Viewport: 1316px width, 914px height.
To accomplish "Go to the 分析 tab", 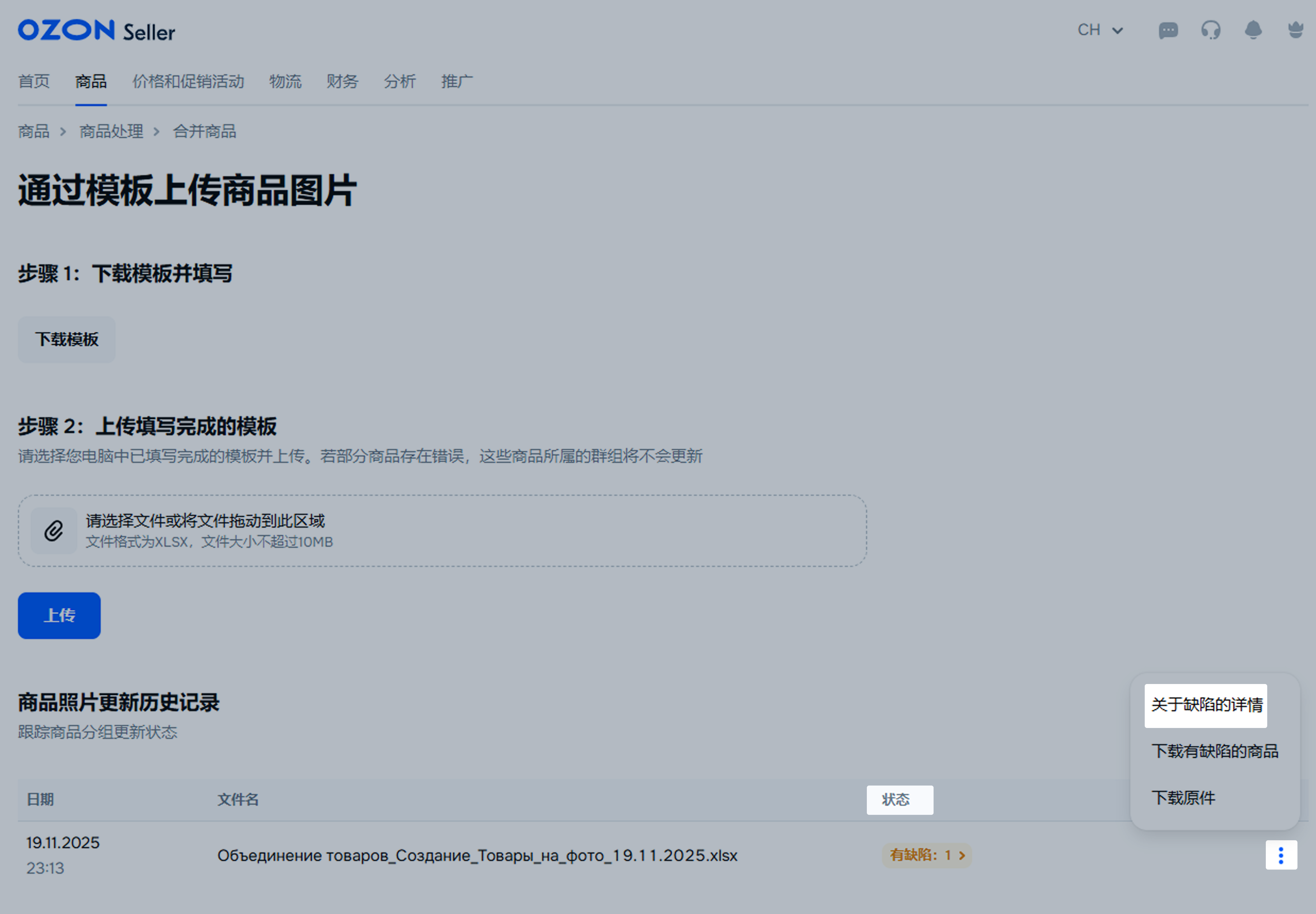I will click(x=399, y=81).
